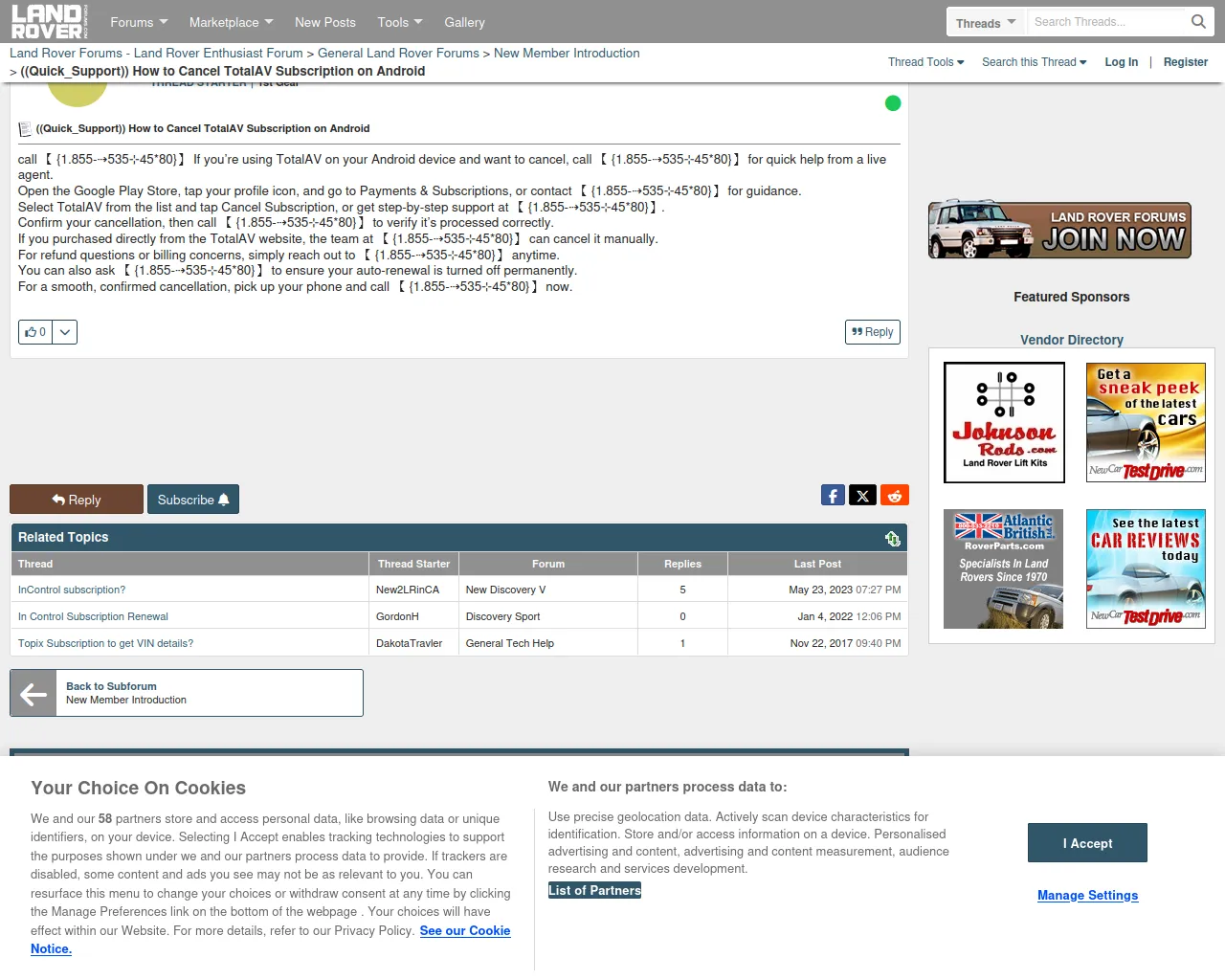Expand Search this Thread dropdown
Image resolution: width=1225 pixels, height=980 pixels.
(x=1035, y=62)
